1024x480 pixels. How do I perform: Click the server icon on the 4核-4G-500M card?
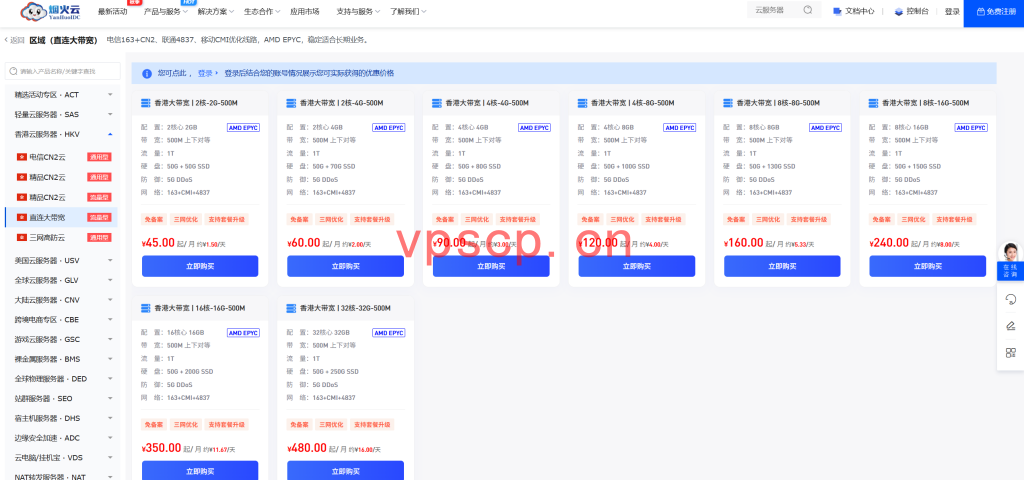click(x=437, y=103)
